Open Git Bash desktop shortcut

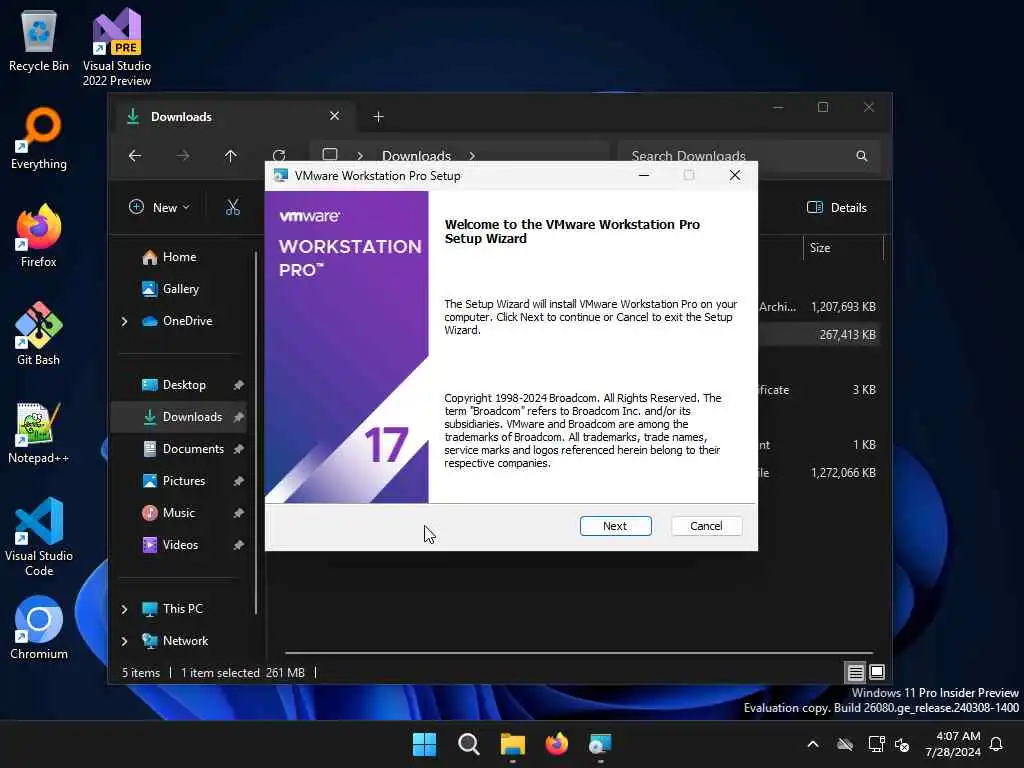coord(39,334)
